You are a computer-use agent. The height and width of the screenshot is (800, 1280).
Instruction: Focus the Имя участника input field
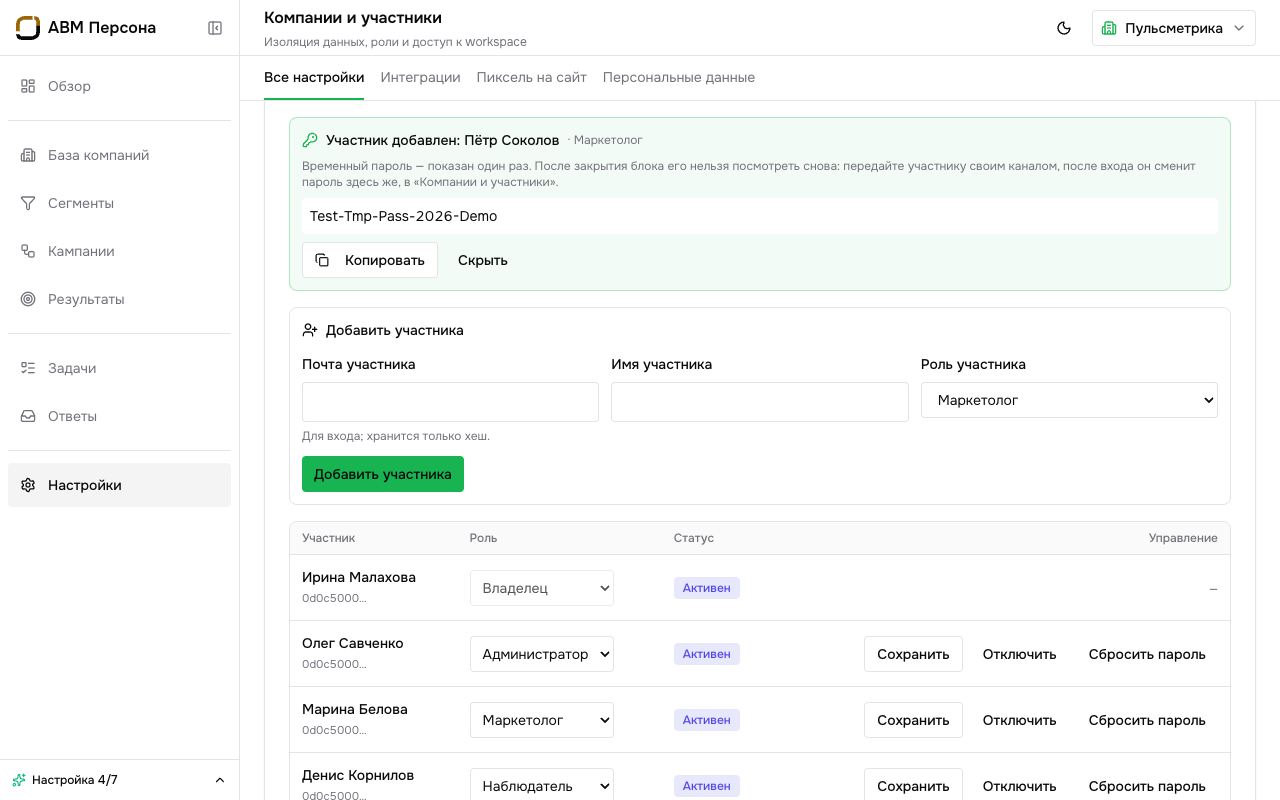pos(760,402)
